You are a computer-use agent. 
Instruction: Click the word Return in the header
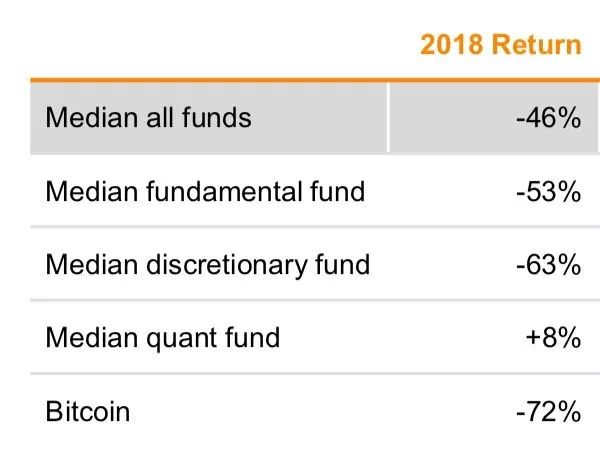coord(536,45)
